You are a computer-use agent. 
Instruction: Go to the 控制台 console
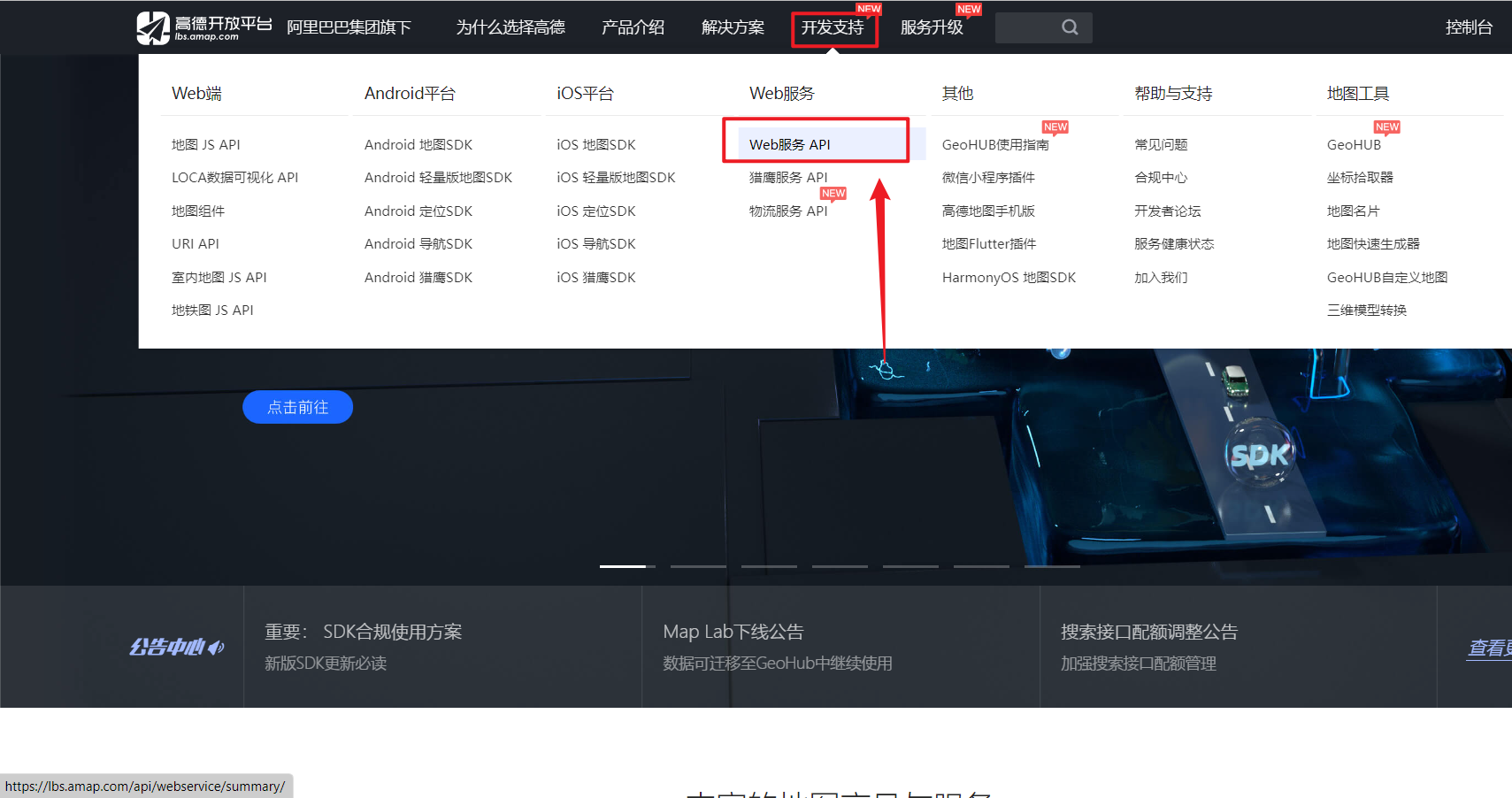click(1469, 27)
